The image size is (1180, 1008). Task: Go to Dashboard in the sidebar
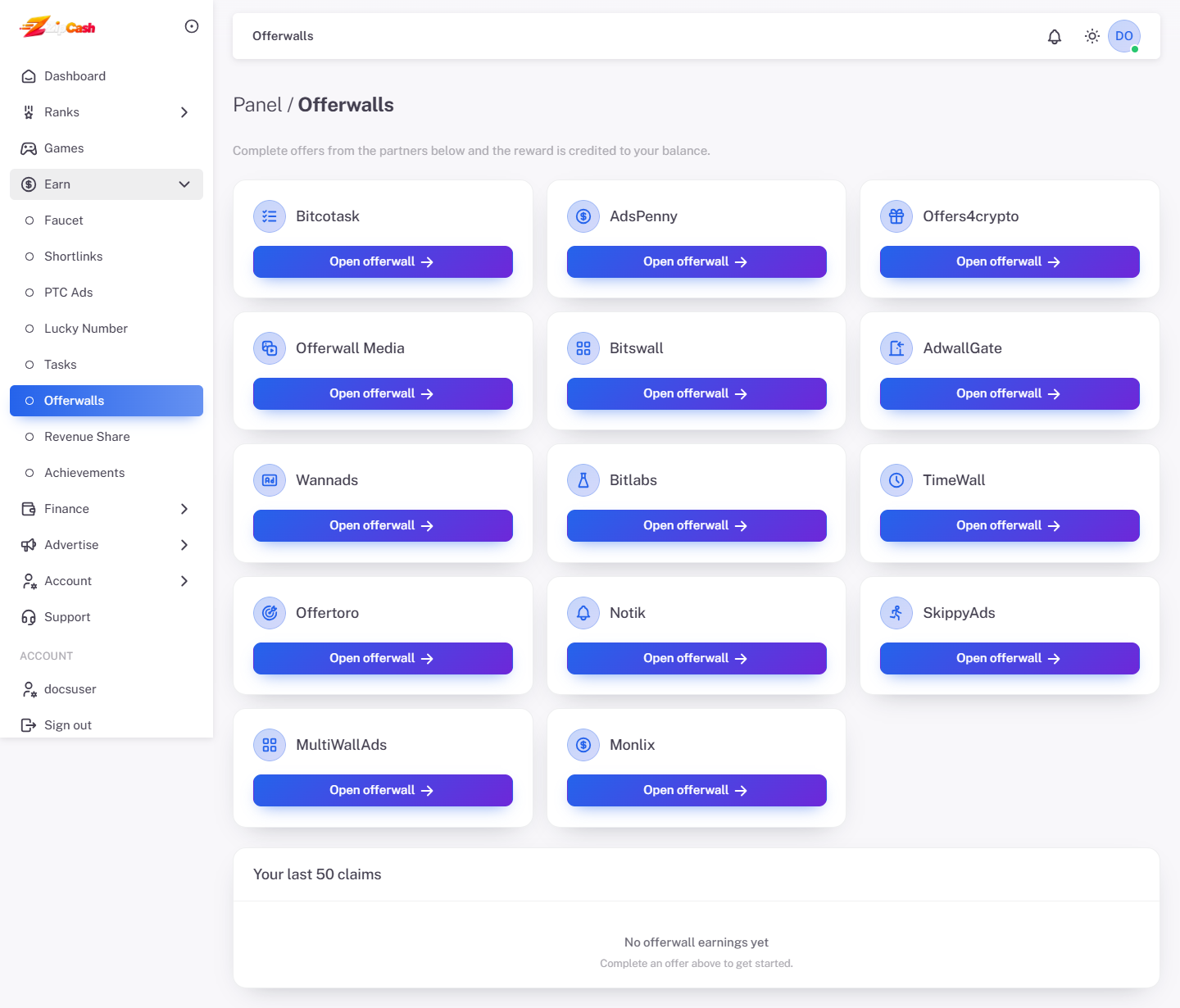pos(107,76)
